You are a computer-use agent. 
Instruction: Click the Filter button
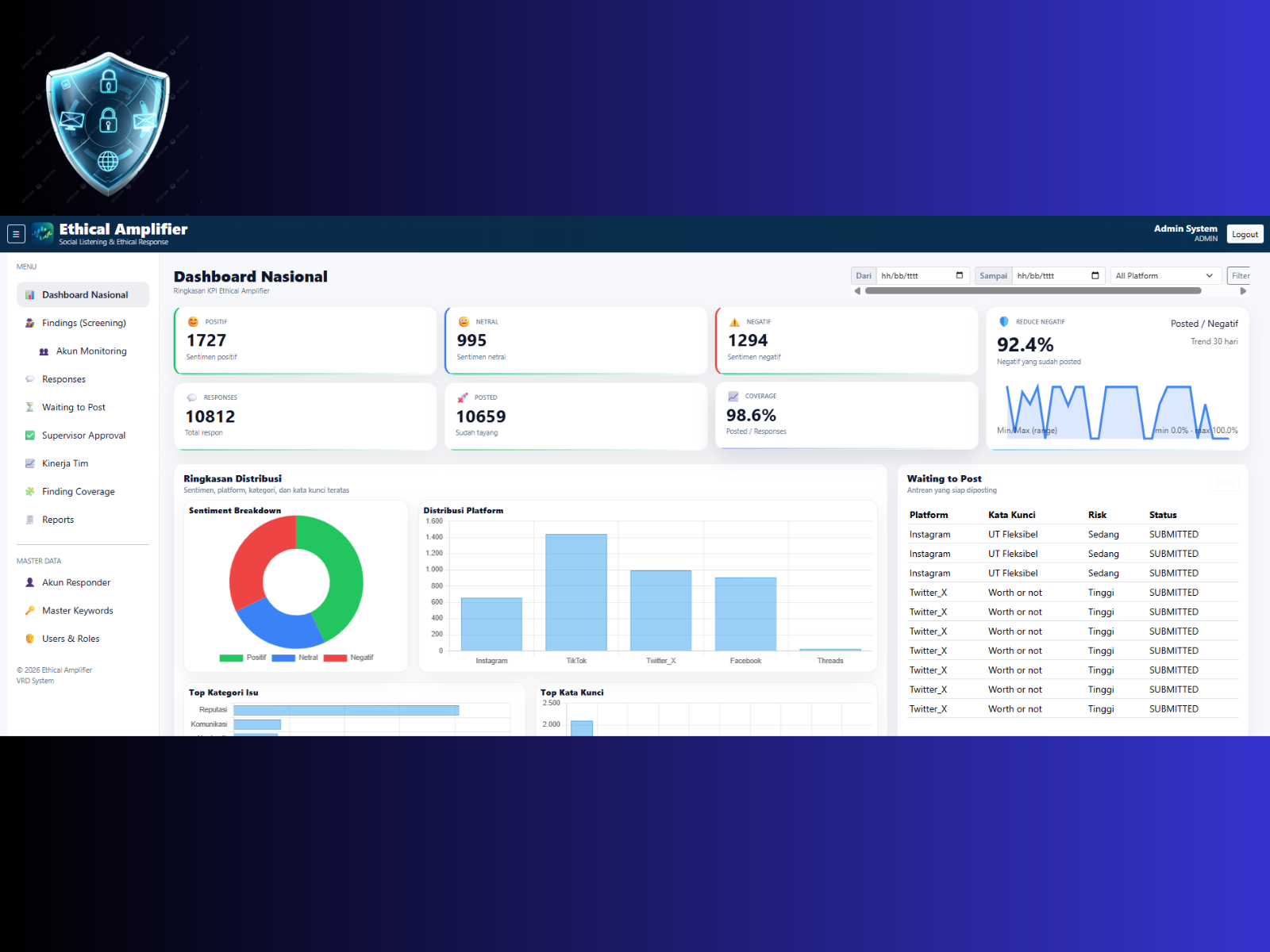(1240, 276)
